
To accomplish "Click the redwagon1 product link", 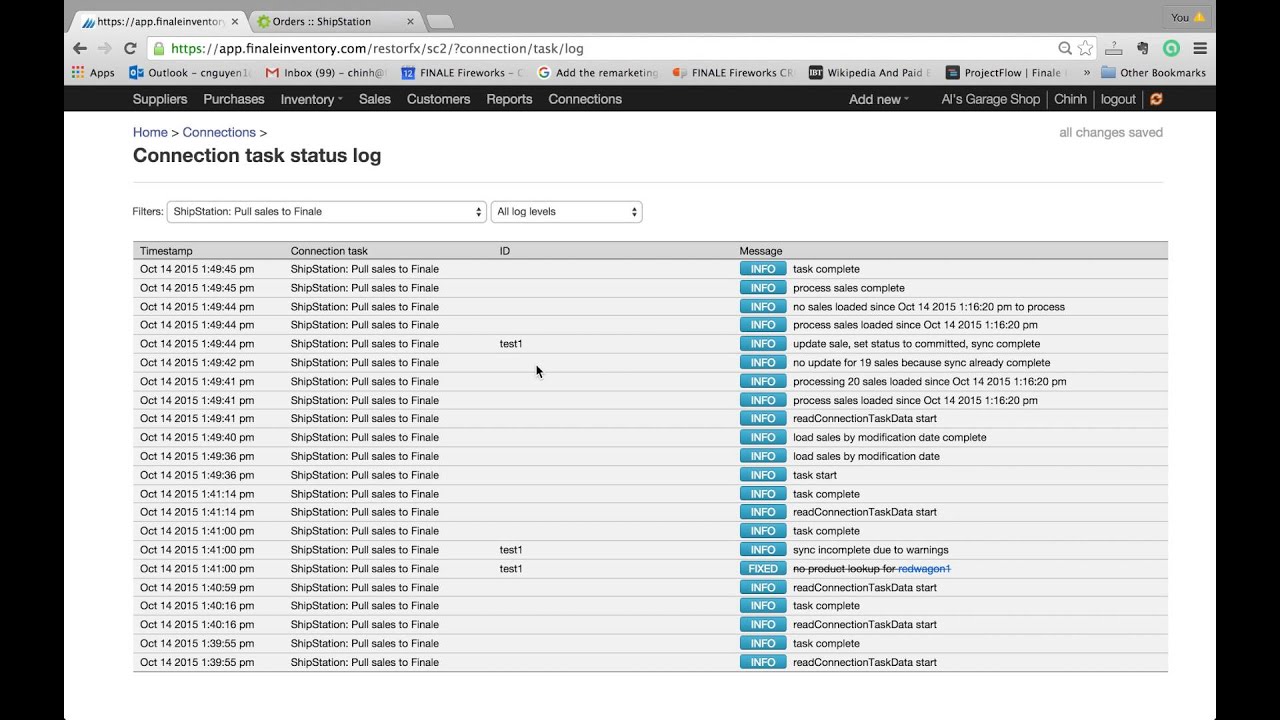I will pos(924,569).
